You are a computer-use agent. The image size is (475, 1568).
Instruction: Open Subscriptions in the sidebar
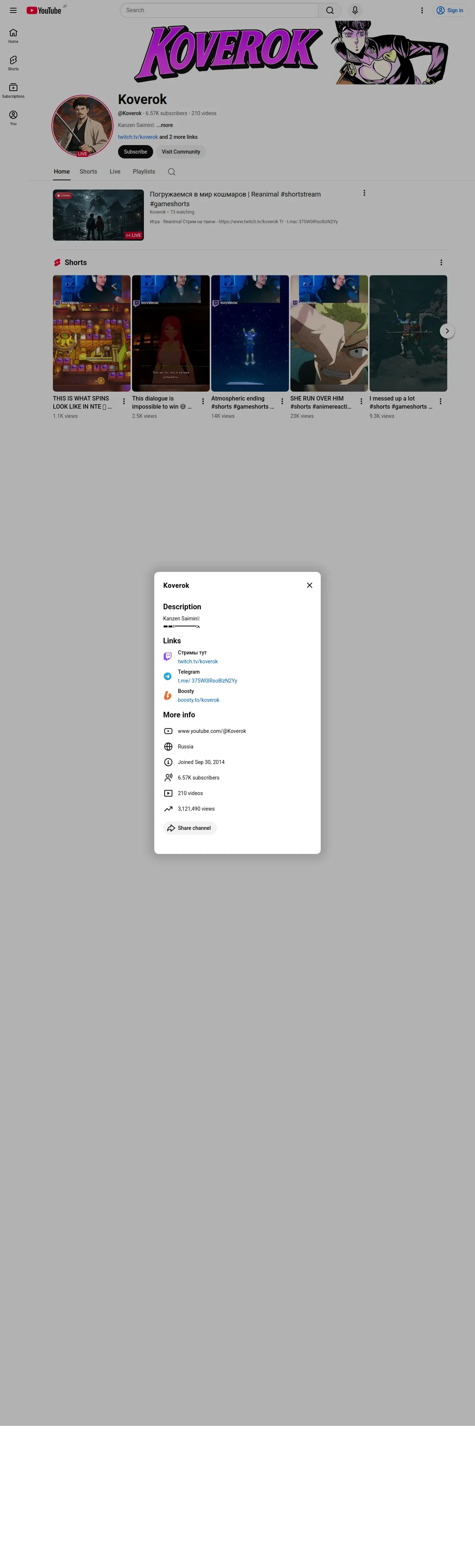click(x=13, y=91)
